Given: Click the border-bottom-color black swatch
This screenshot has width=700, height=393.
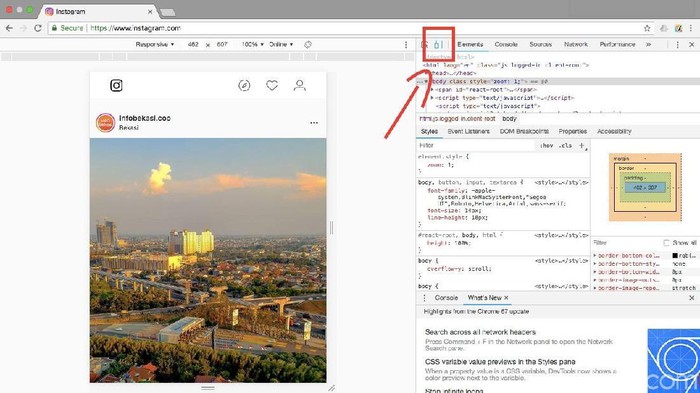Looking at the screenshot, I should (x=675, y=256).
